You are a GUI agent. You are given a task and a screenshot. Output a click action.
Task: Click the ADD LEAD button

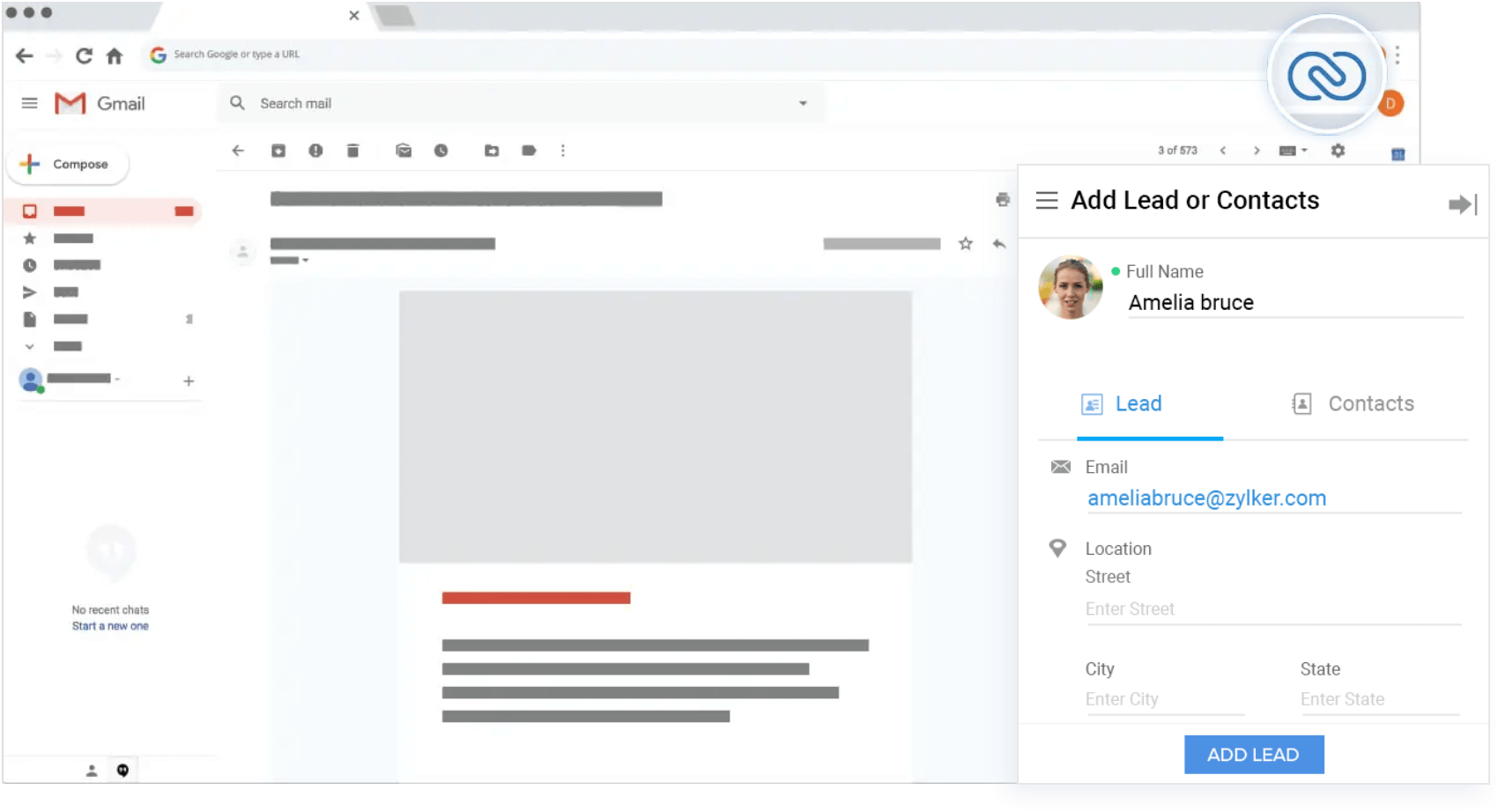click(1254, 755)
